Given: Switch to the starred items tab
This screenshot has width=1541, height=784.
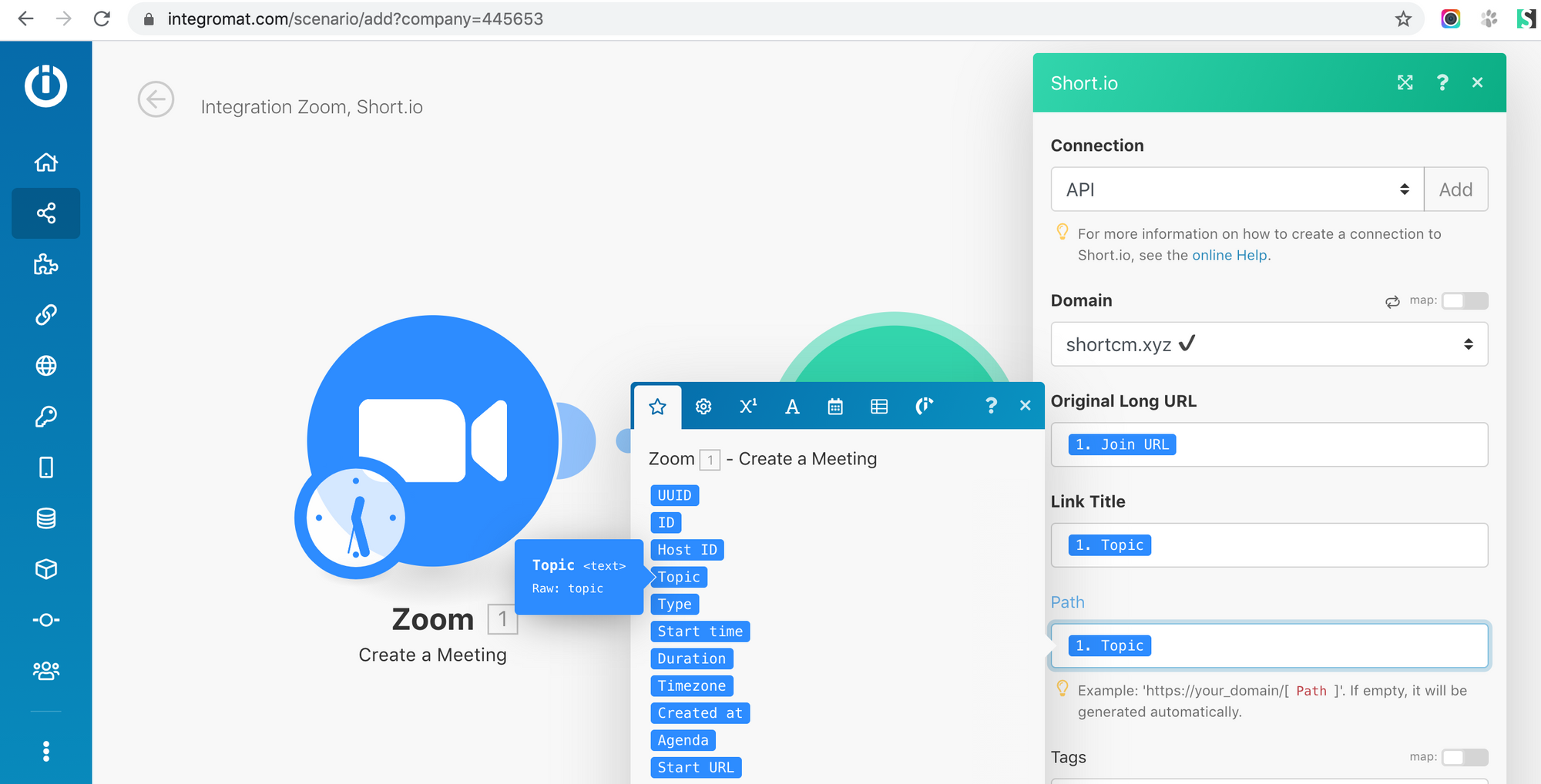Looking at the screenshot, I should 657,407.
